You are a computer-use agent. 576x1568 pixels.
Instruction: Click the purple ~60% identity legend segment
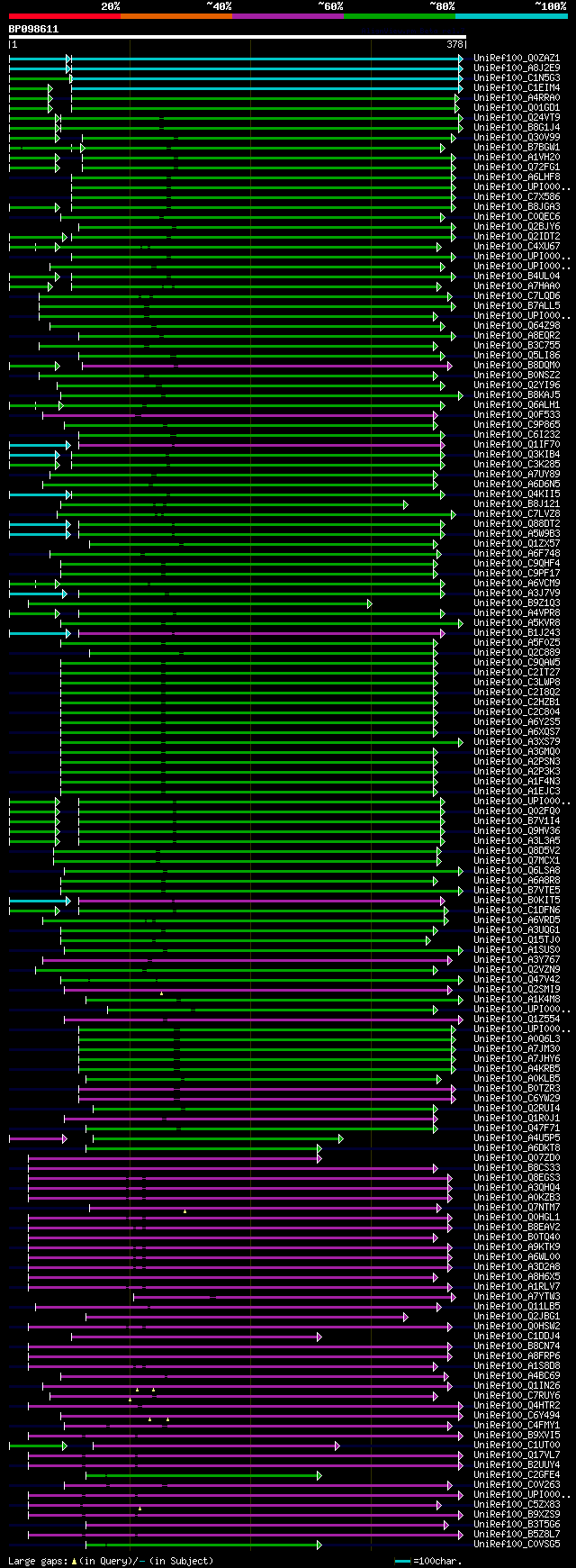point(288,16)
